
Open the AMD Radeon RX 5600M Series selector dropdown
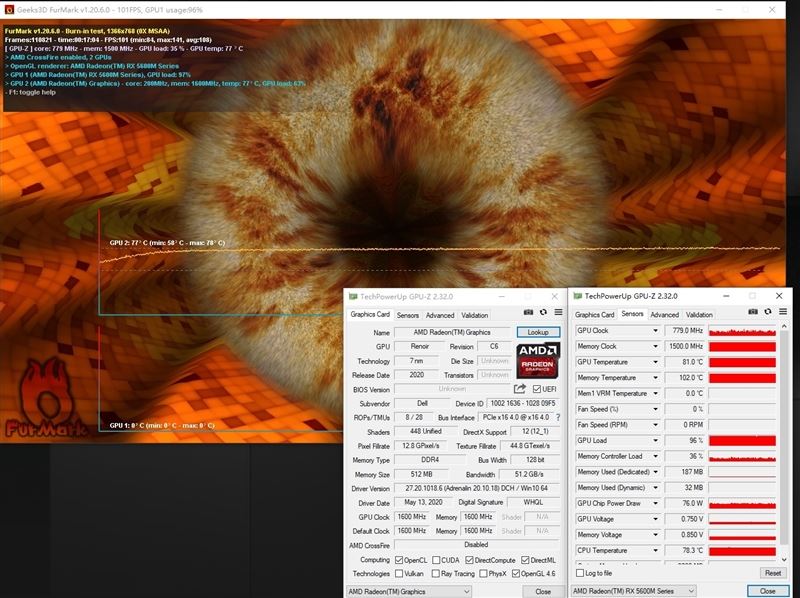click(633, 591)
